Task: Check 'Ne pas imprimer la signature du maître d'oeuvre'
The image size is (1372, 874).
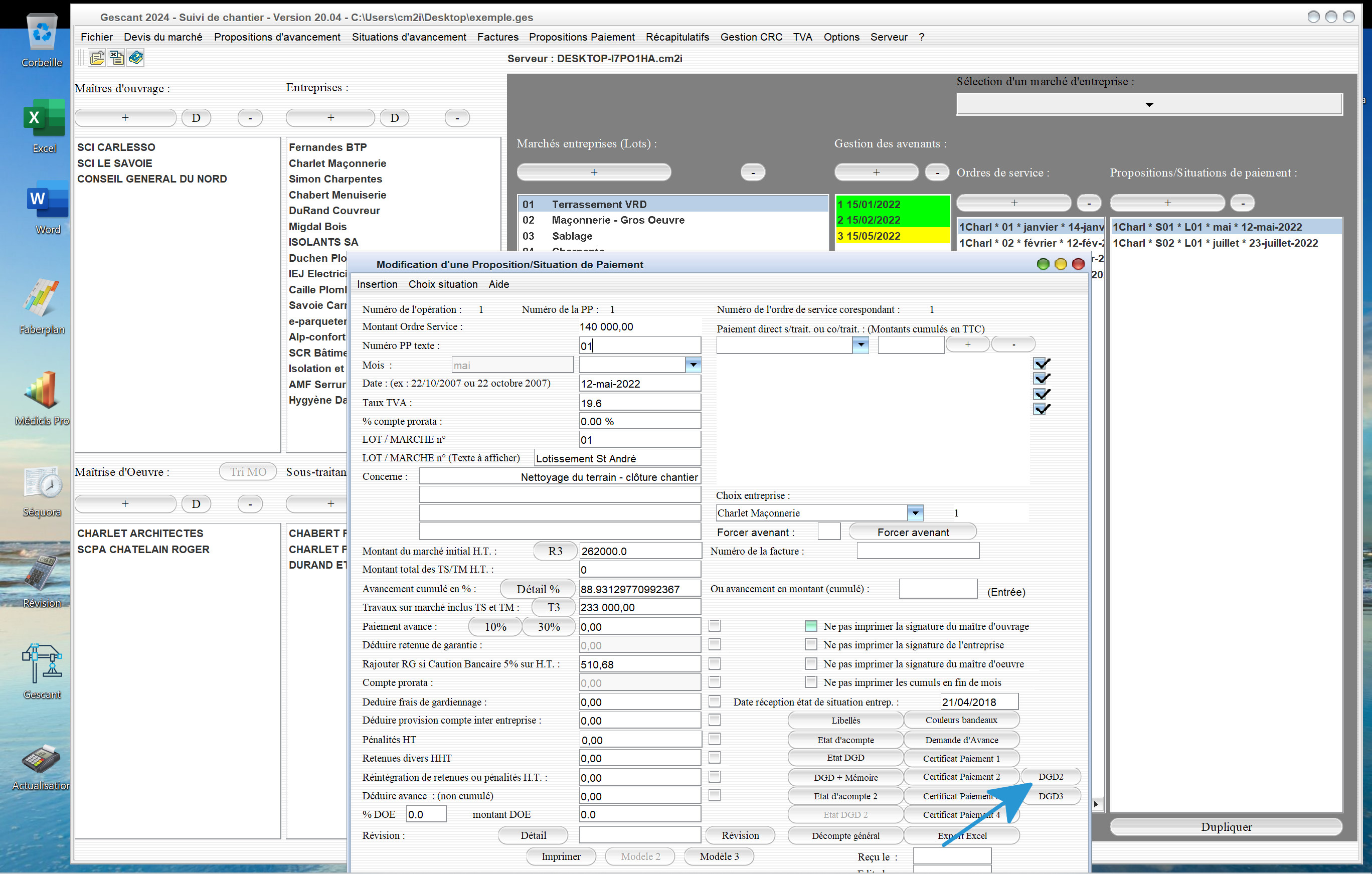Action: [811, 663]
